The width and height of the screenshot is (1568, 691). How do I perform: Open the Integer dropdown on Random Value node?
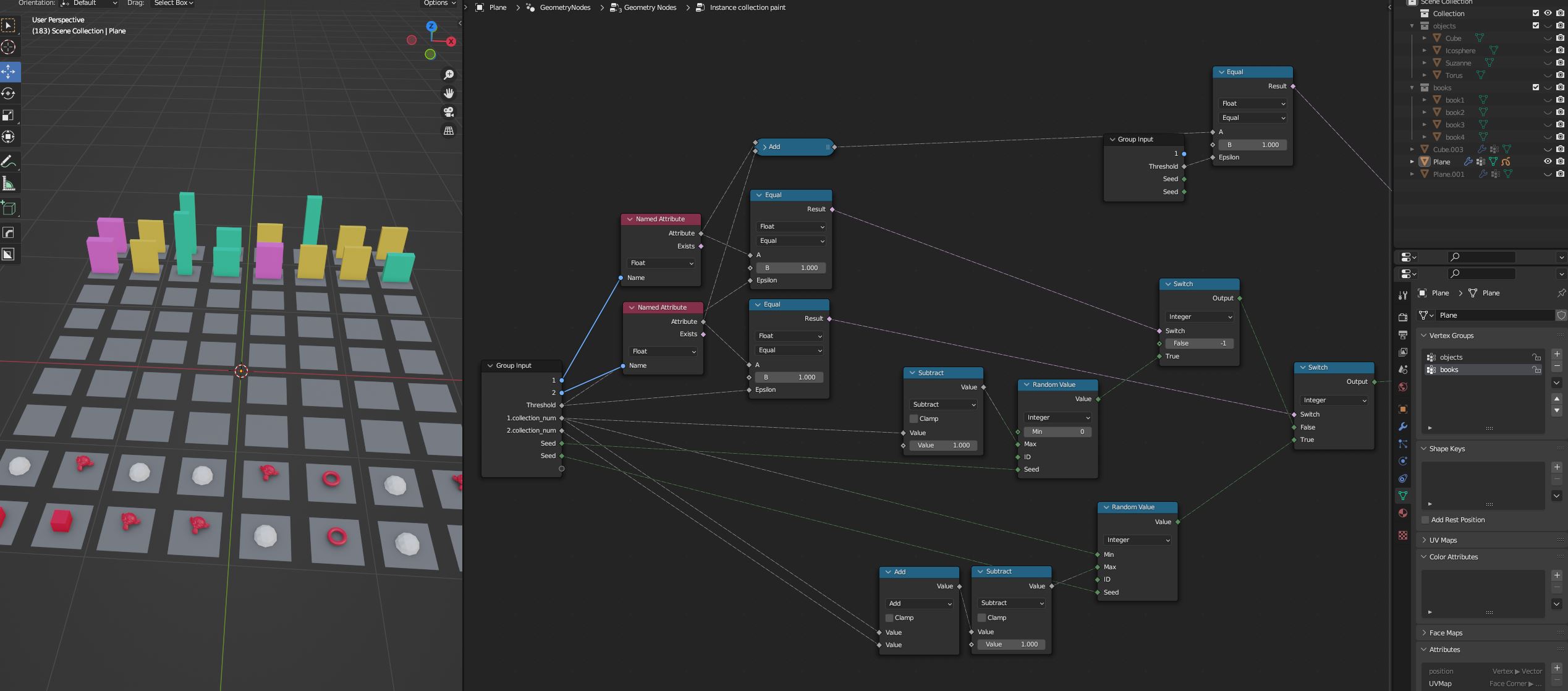click(x=1057, y=417)
